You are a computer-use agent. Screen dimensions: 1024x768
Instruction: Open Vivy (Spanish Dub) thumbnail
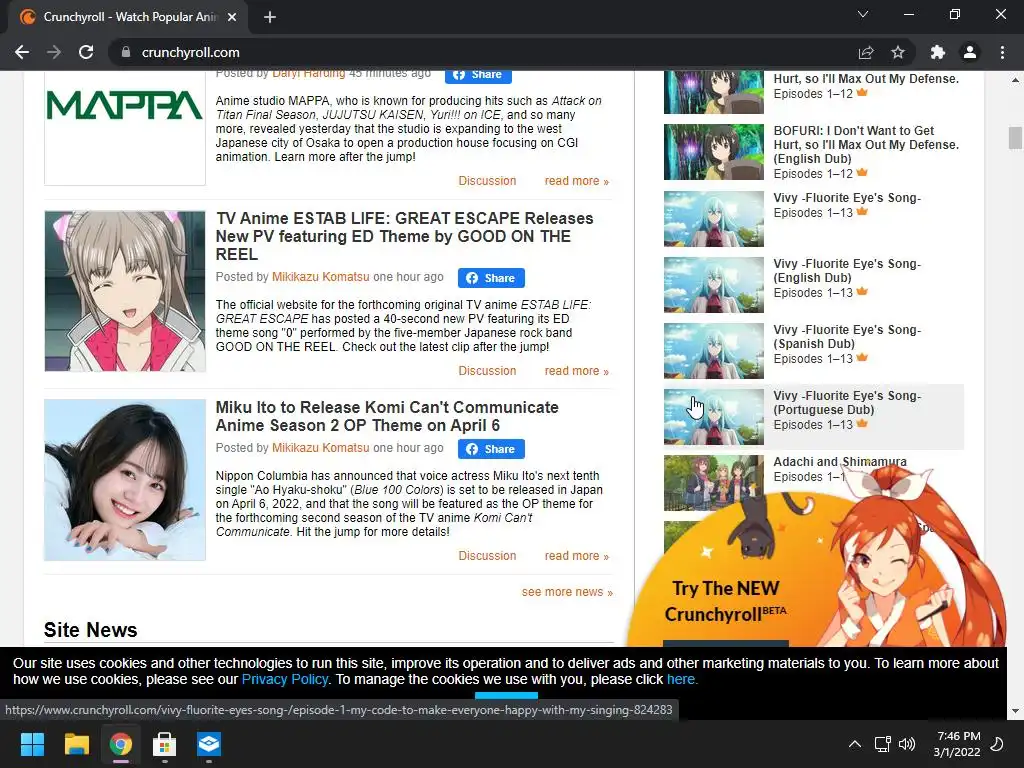pyautogui.click(x=714, y=351)
